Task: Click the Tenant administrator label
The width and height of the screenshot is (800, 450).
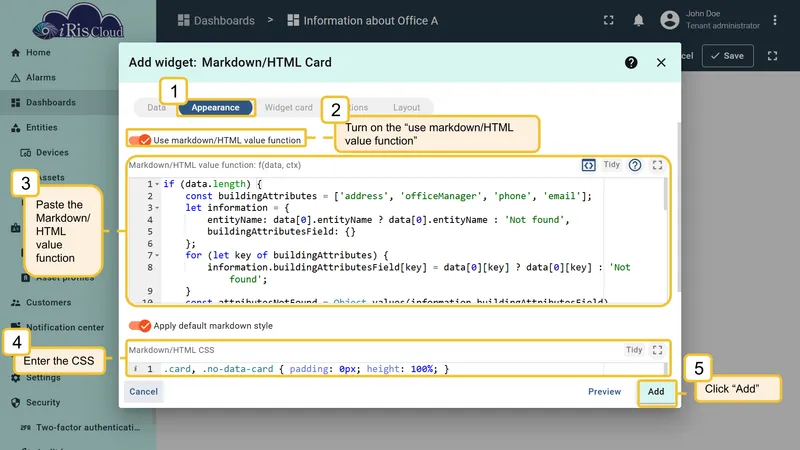Action: [722, 26]
